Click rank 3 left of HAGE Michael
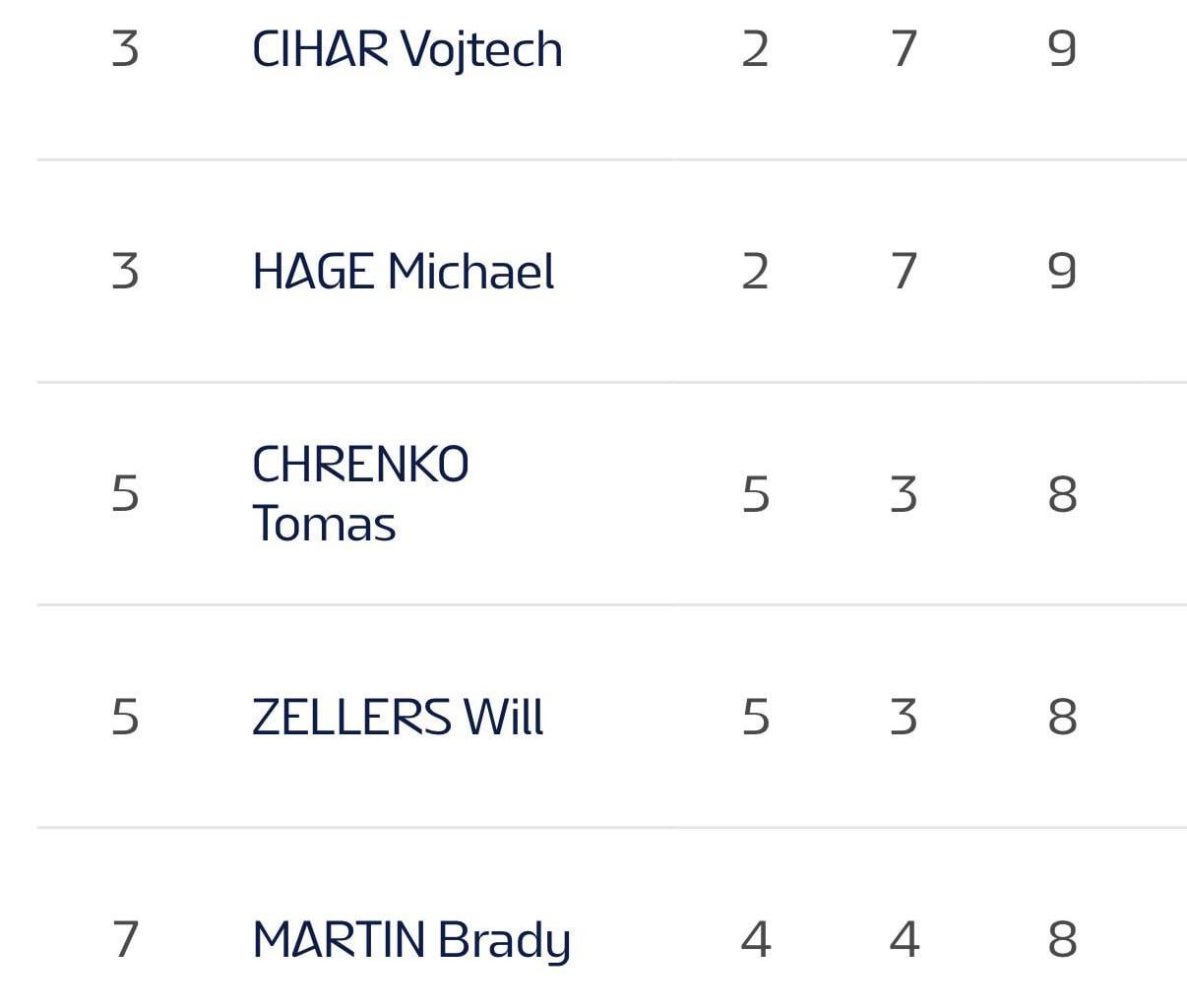The width and height of the screenshot is (1187, 1008). pyautogui.click(x=125, y=272)
